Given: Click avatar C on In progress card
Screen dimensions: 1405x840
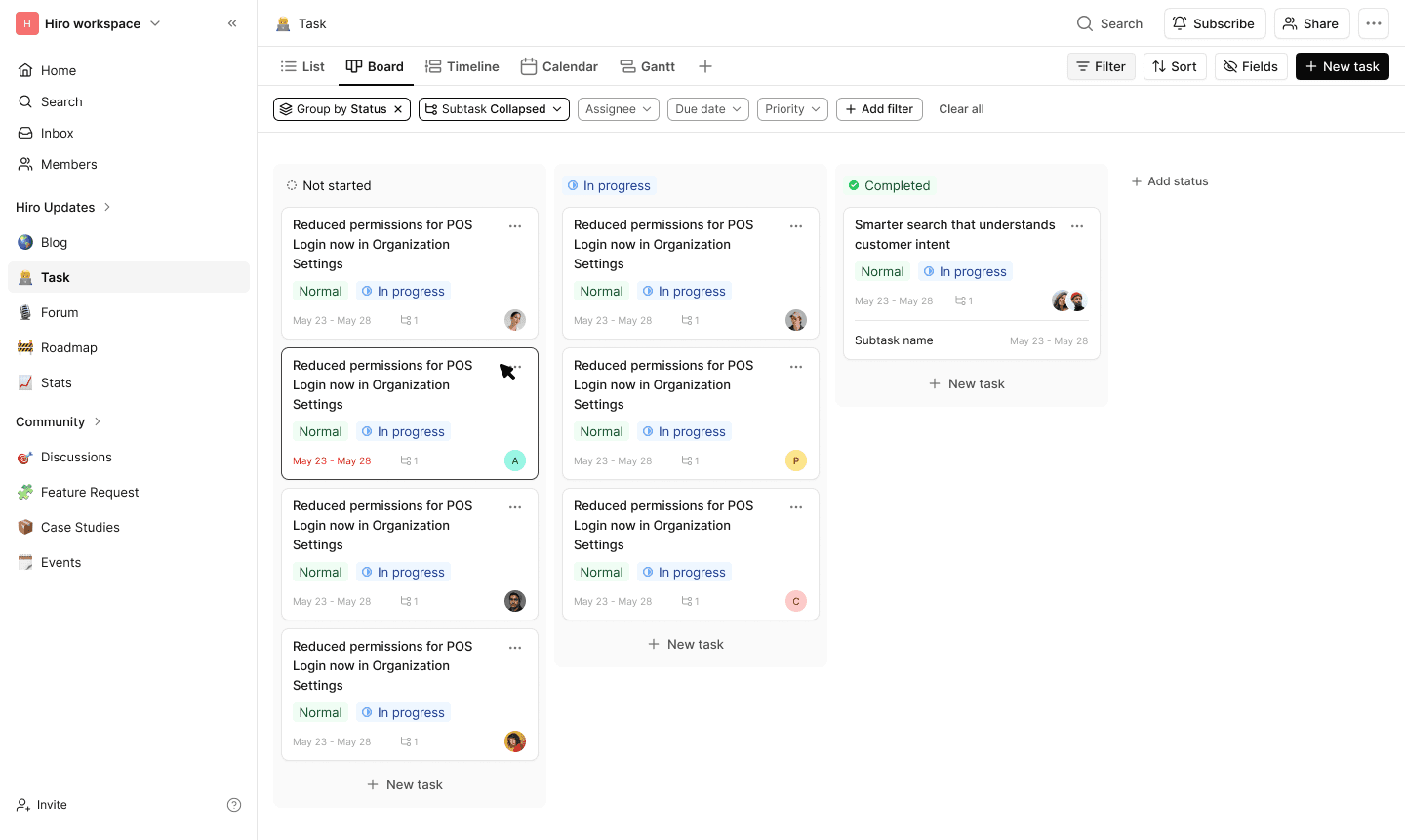Looking at the screenshot, I should click(796, 601).
